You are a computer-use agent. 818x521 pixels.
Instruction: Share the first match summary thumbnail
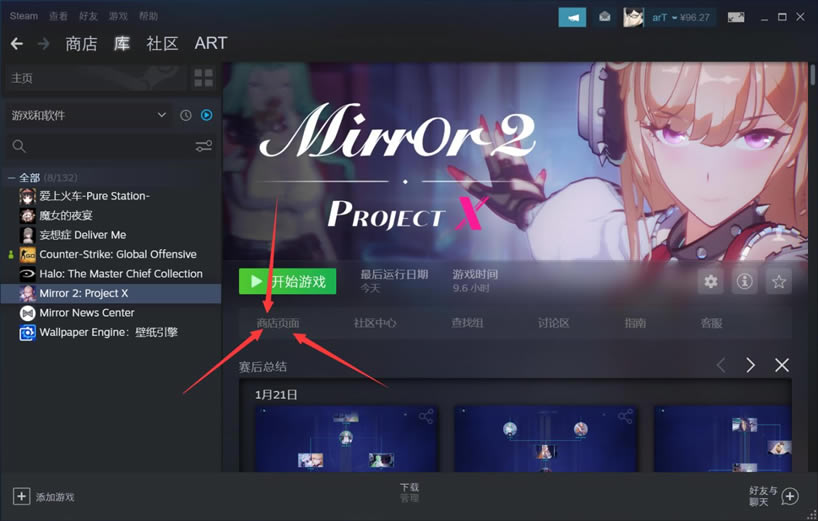(426, 416)
